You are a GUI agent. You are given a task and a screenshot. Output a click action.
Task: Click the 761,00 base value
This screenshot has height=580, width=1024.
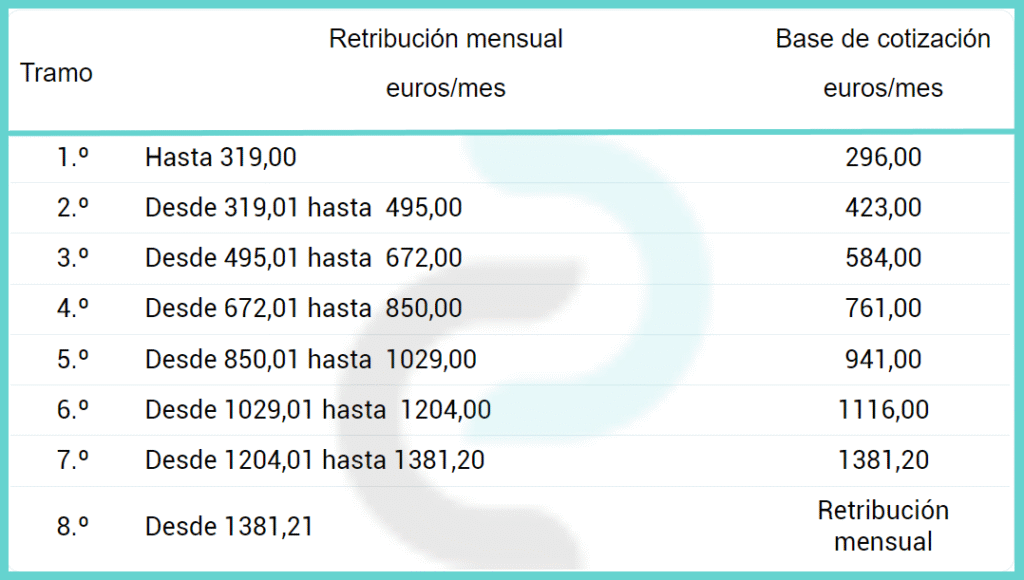click(x=883, y=308)
